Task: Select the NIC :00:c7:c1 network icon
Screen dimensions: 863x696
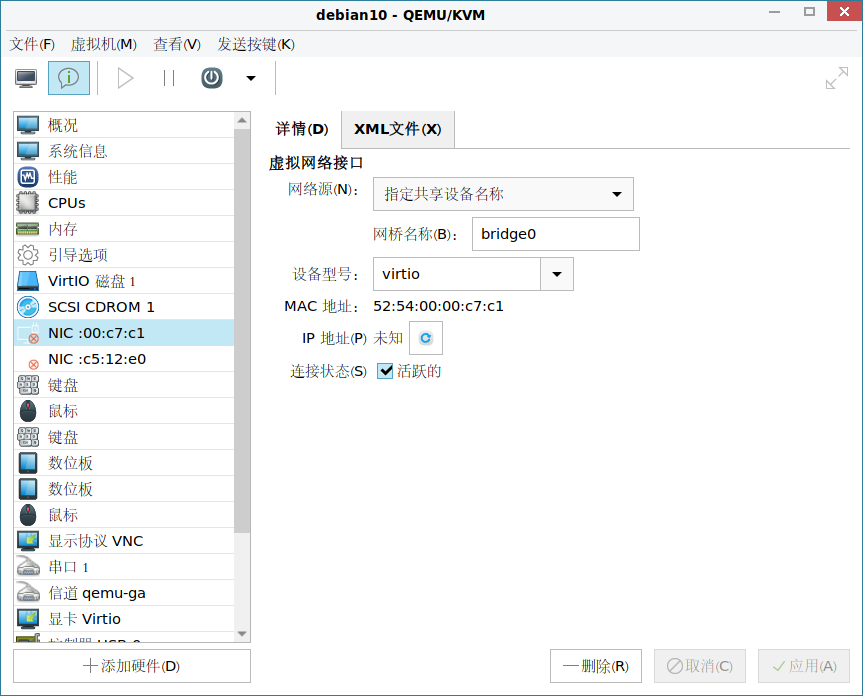Action: tap(28, 333)
